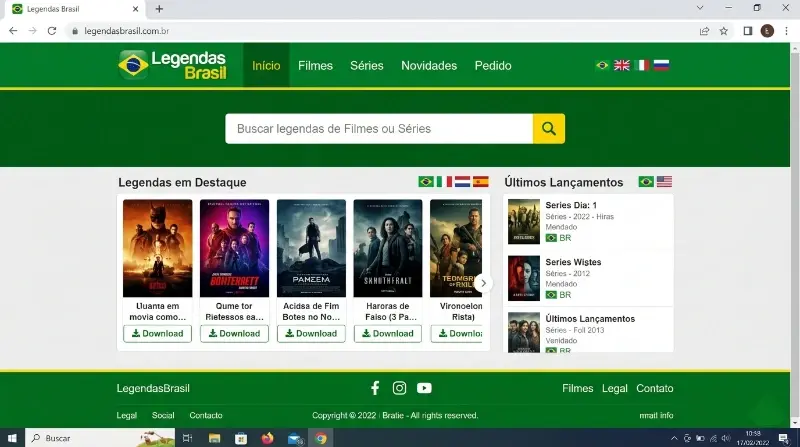The width and height of the screenshot is (800, 447).
Task: Switch language with the UK flag in header
Action: 621,65
